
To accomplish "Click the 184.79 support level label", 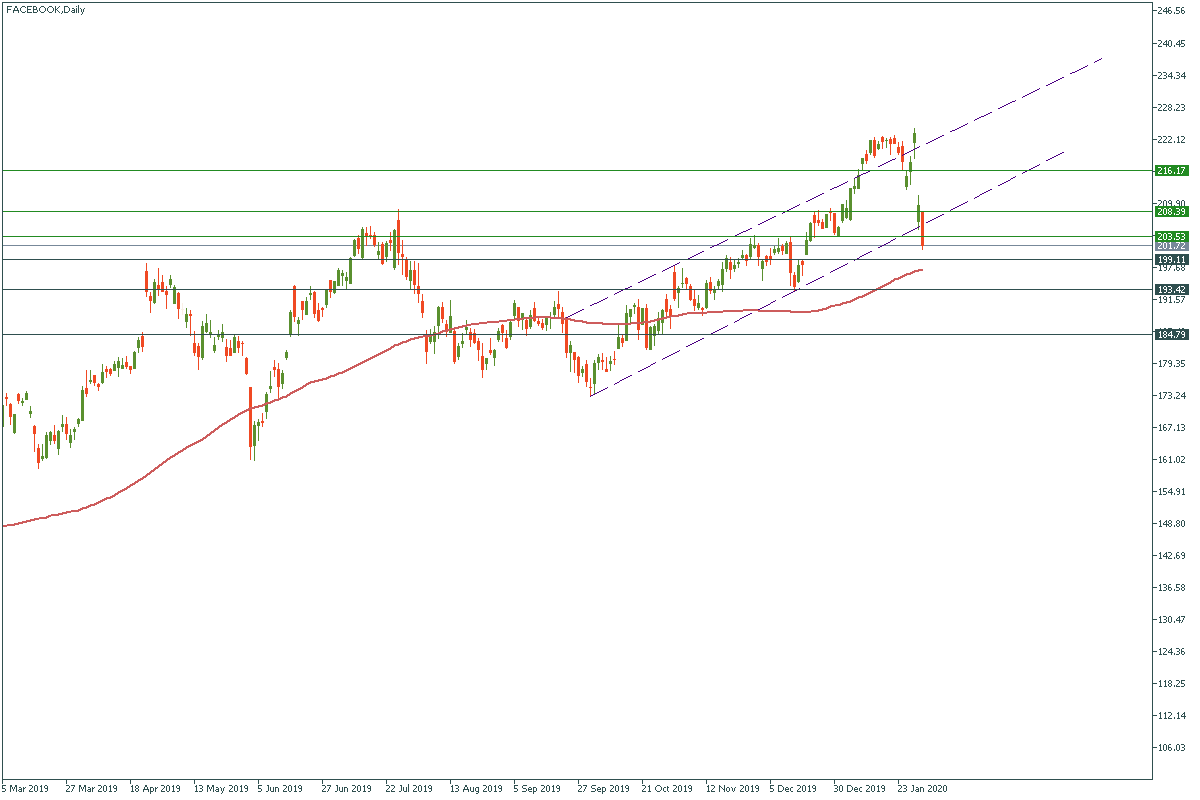I will 1169,334.
